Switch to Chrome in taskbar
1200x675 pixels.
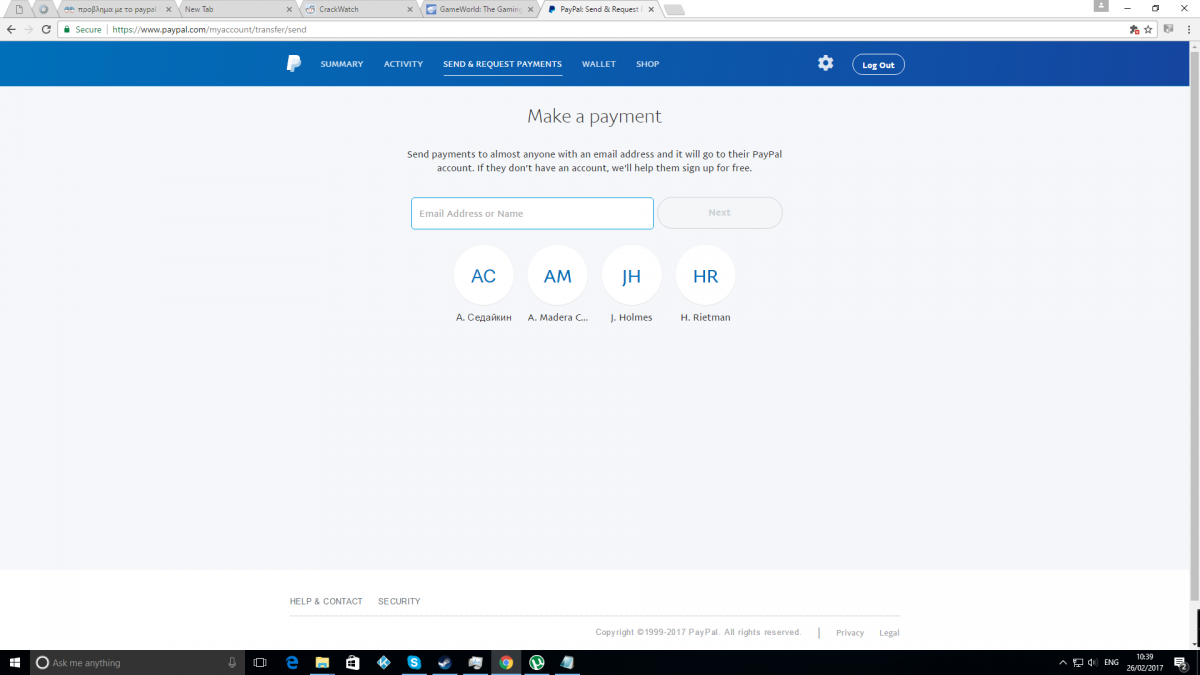click(x=506, y=662)
